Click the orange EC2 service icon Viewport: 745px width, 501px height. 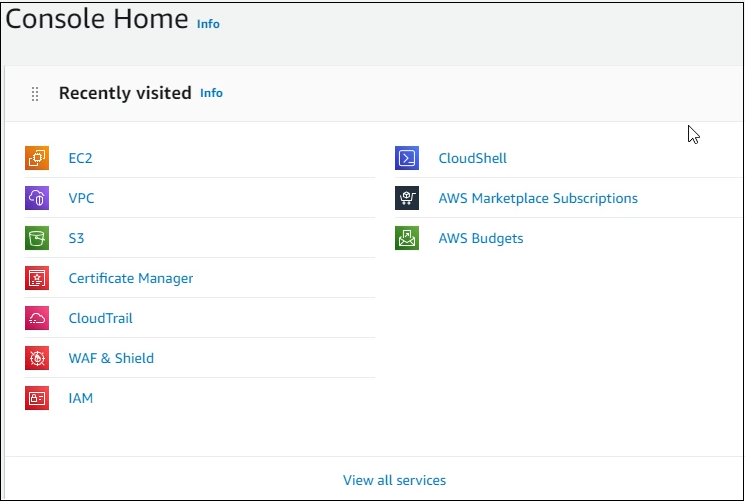tap(37, 158)
